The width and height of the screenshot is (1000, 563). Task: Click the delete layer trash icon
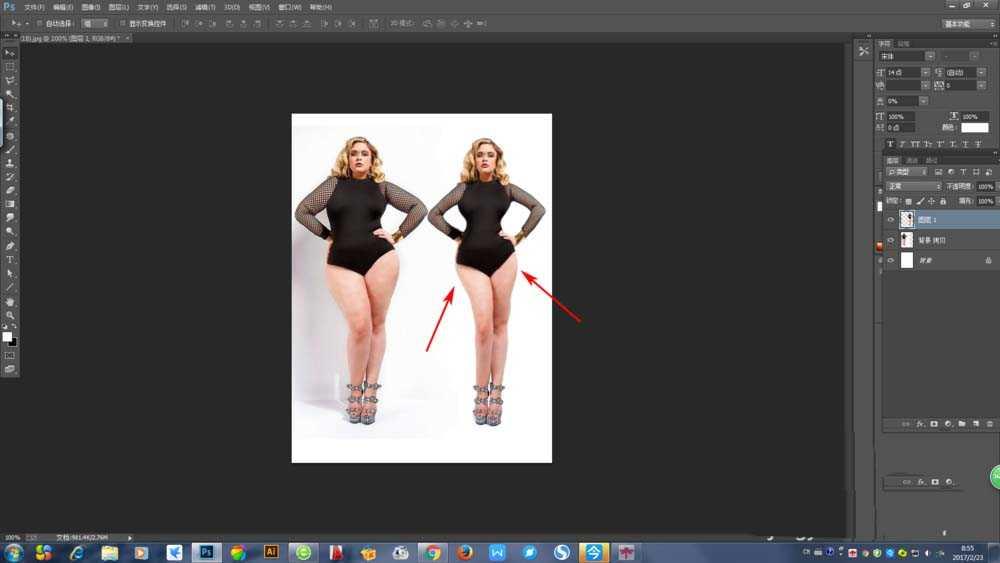tap(990, 424)
